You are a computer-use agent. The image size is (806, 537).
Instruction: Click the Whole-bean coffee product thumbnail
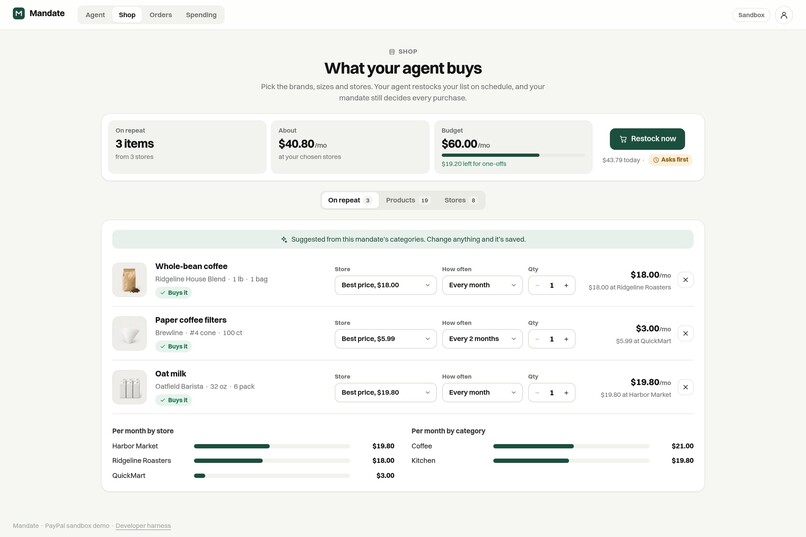coord(130,280)
